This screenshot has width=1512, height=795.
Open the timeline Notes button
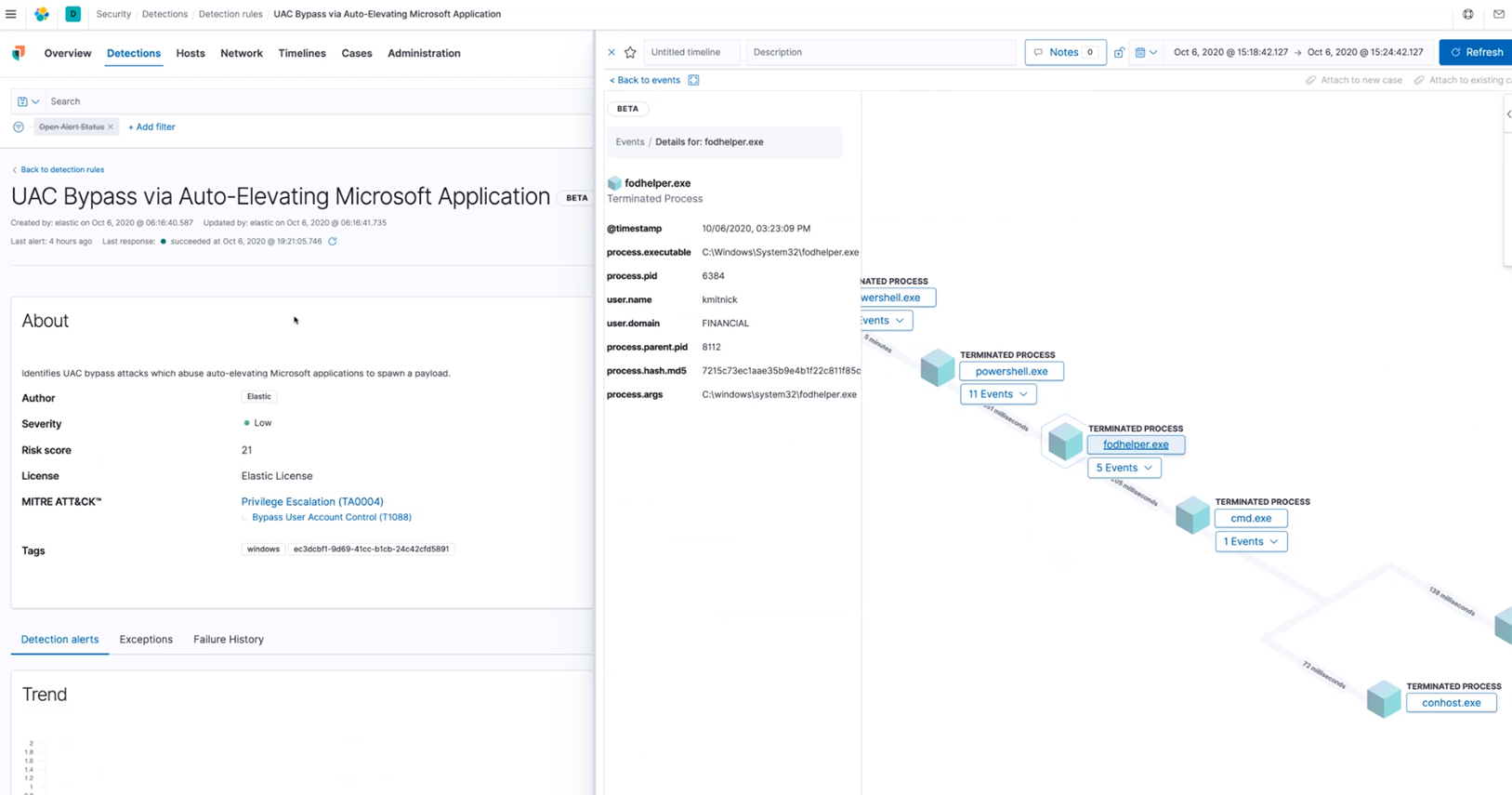click(x=1065, y=52)
